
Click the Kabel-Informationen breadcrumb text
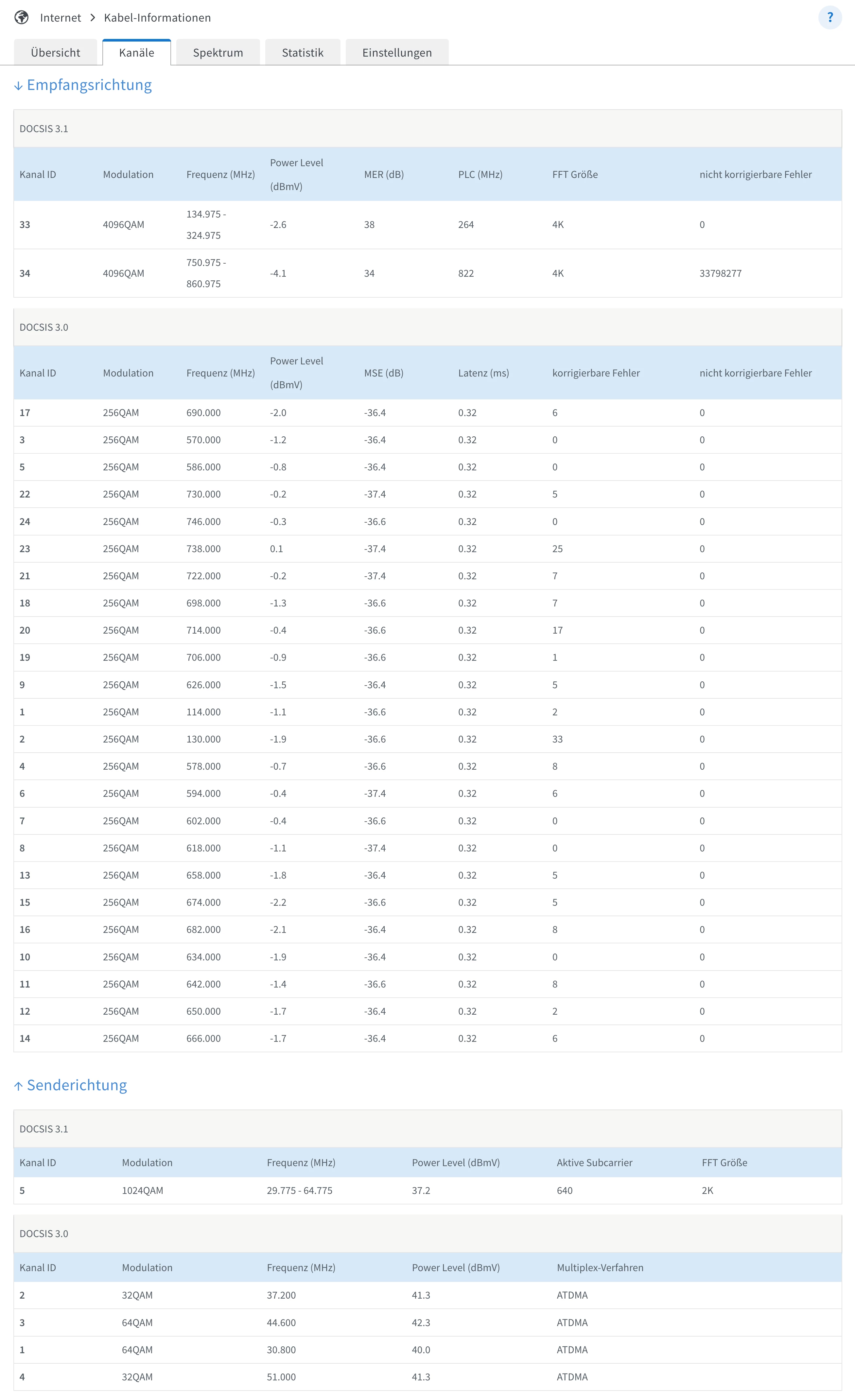pyautogui.click(x=157, y=18)
